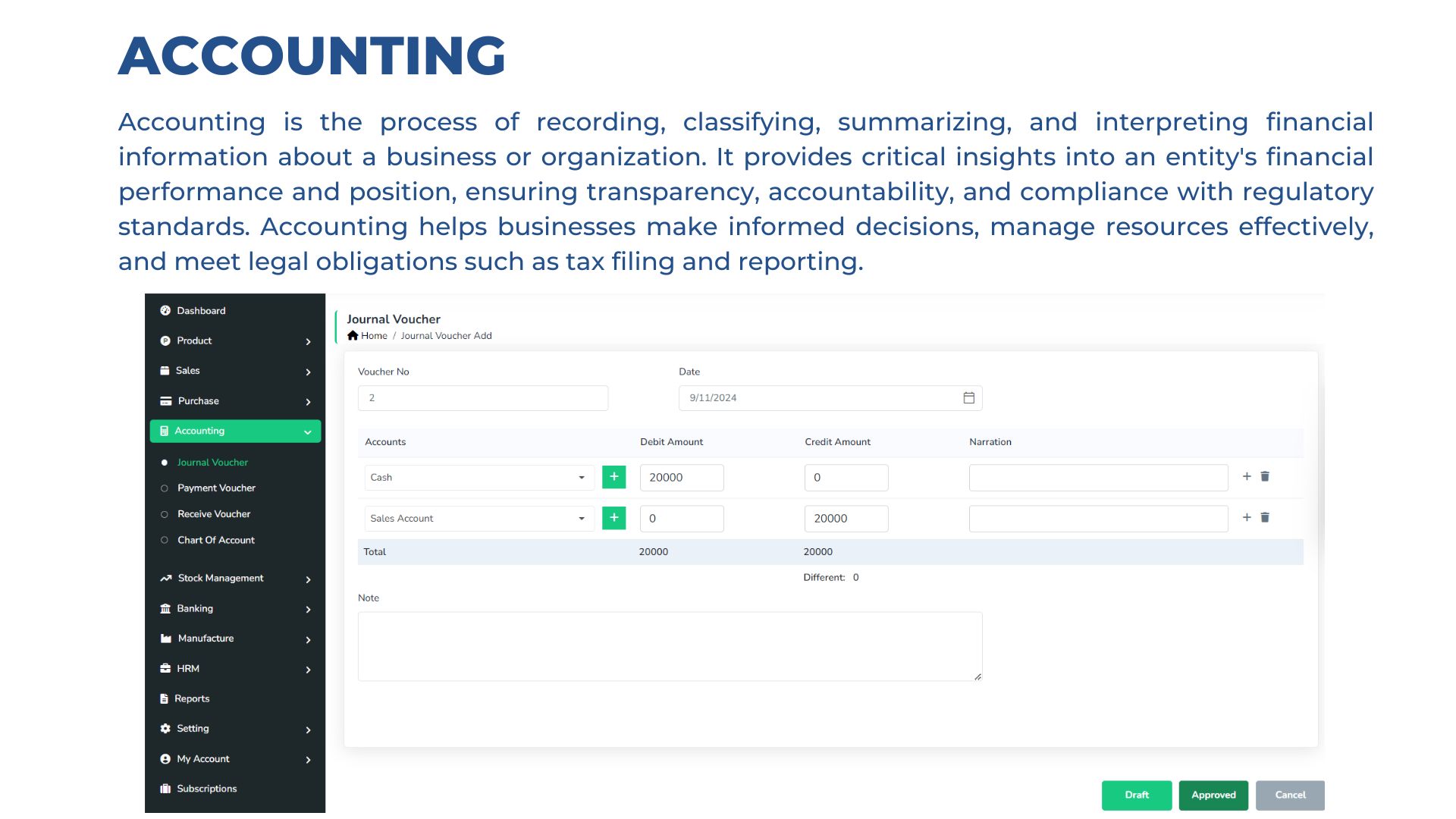Image resolution: width=1456 pixels, height=819 pixels.
Task: Open Receive Voucher in sidebar
Action: [214, 514]
